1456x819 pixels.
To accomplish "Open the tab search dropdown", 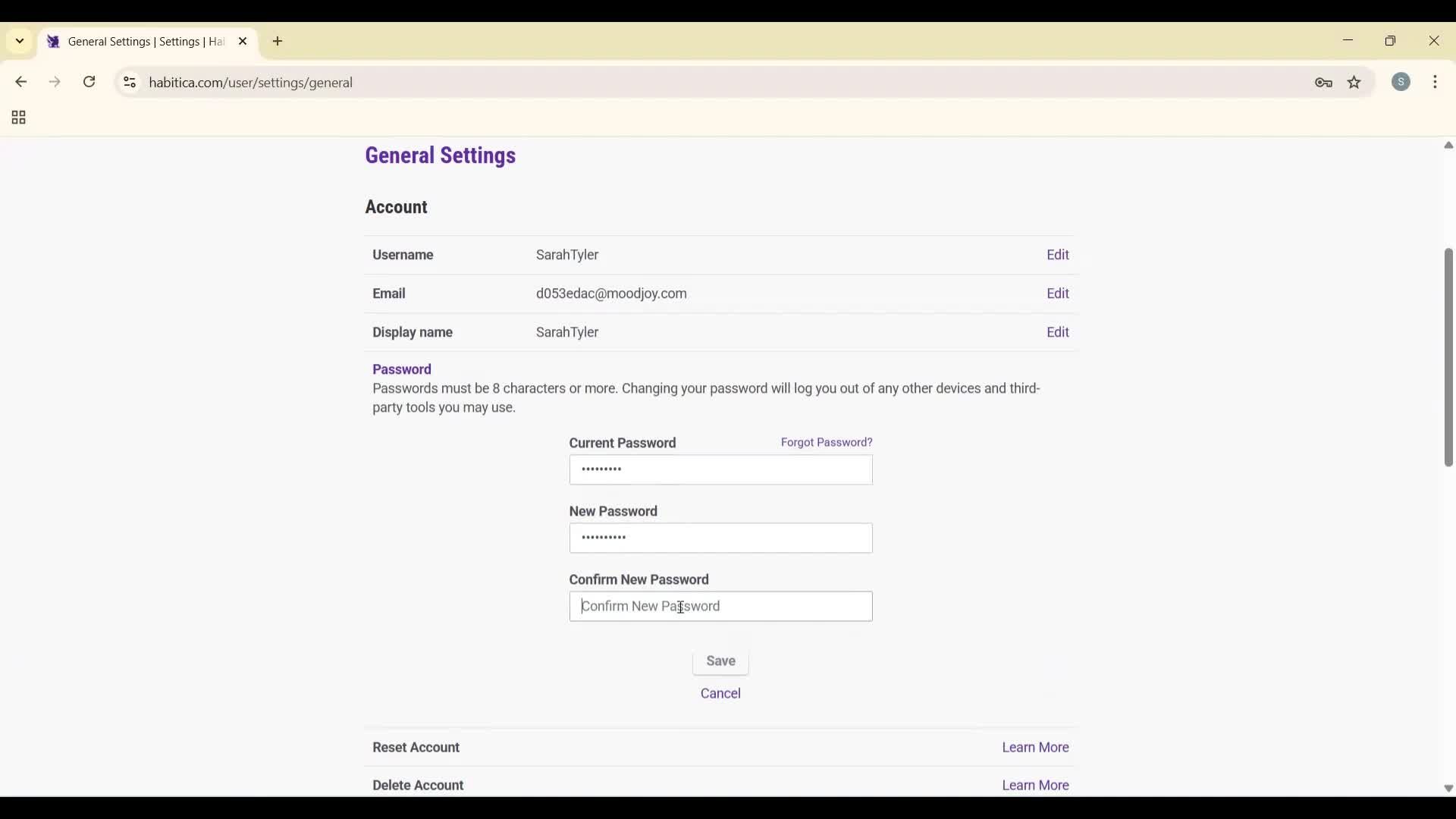I will pos(19,41).
